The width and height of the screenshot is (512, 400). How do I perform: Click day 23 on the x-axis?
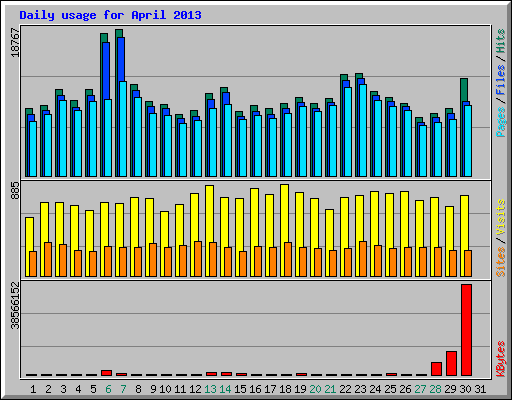pyautogui.click(x=360, y=389)
